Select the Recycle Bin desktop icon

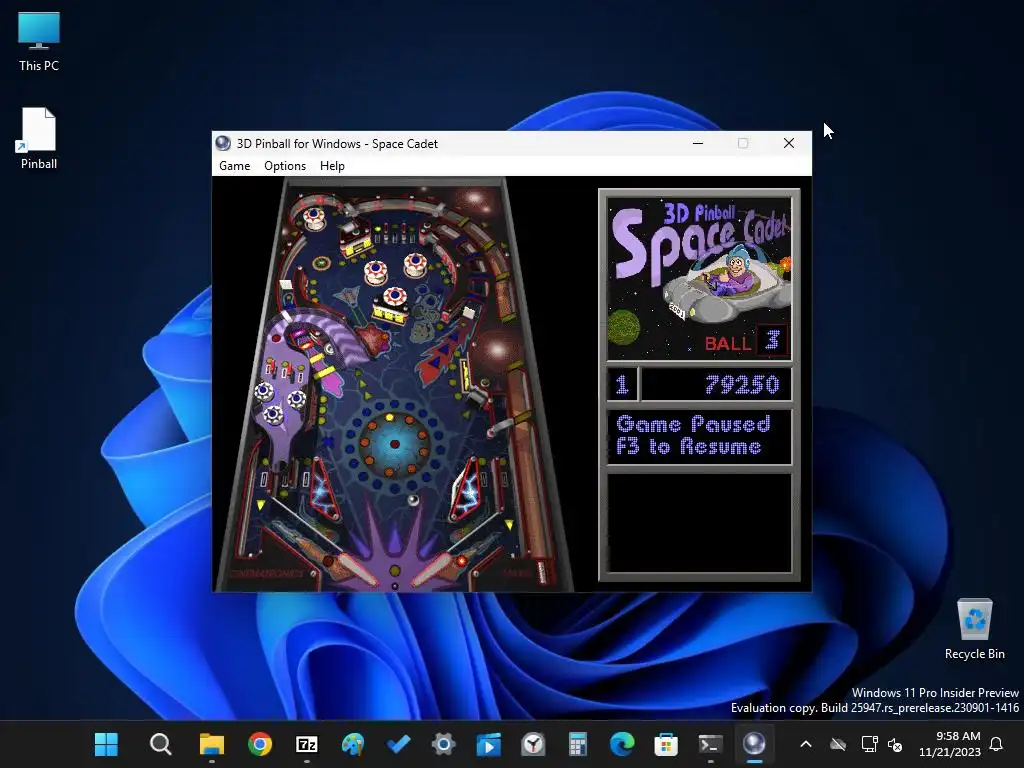[x=974, y=630]
